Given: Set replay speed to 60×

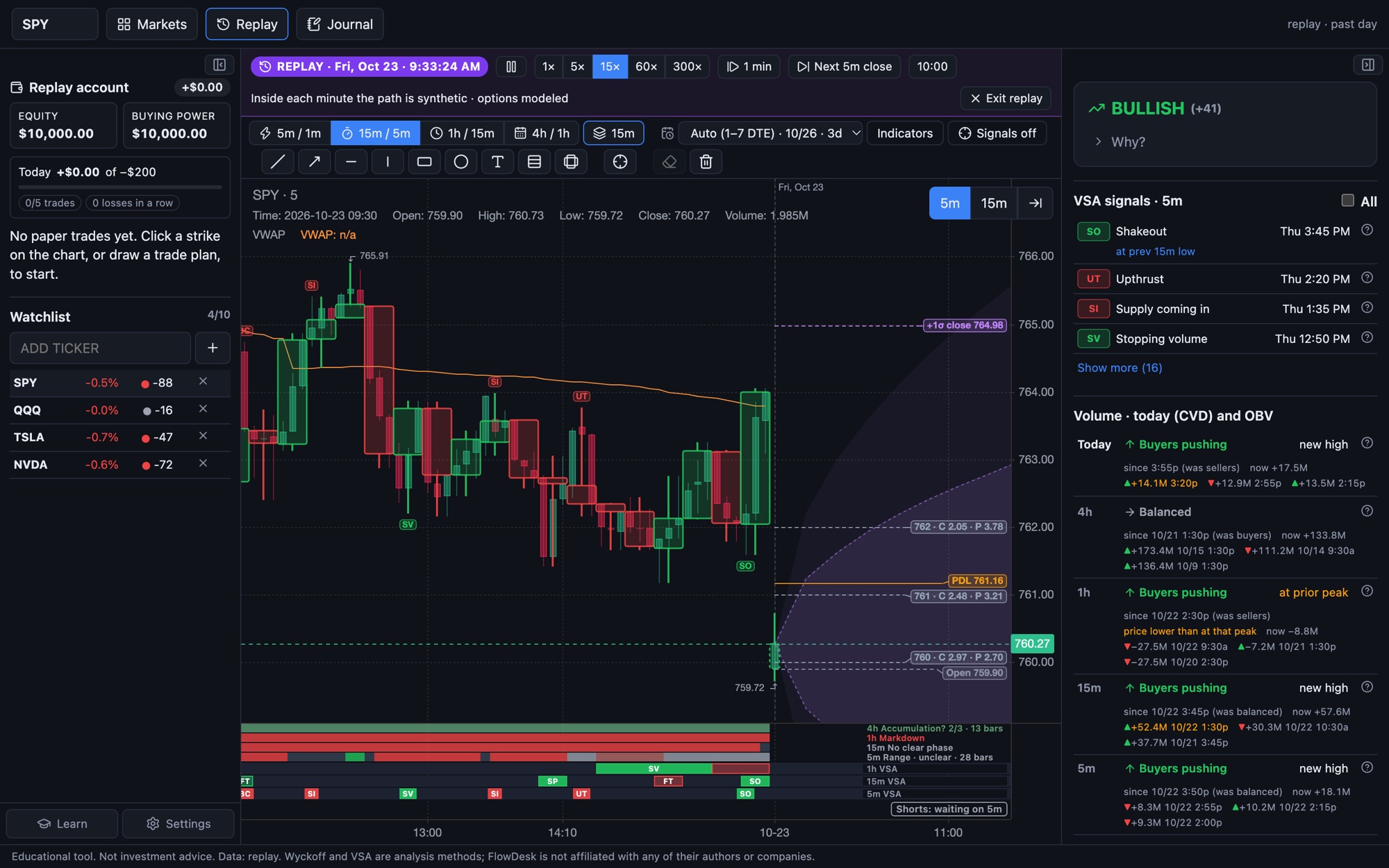Looking at the screenshot, I should [x=646, y=67].
